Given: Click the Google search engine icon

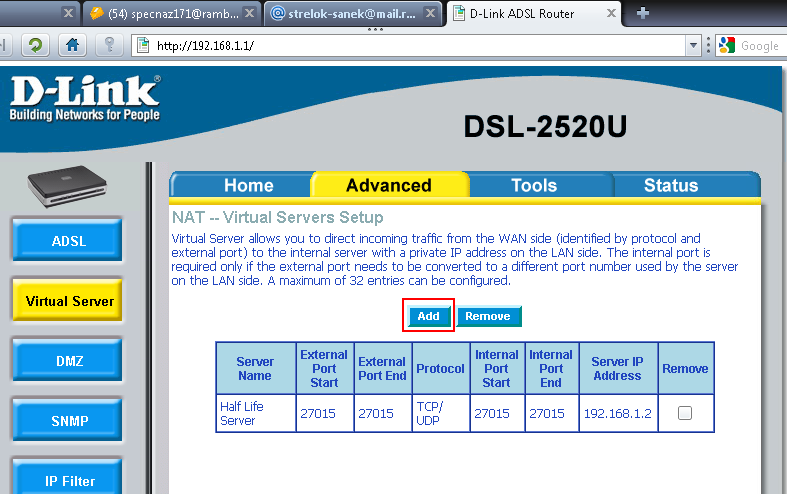Looking at the screenshot, I should pyautogui.click(x=727, y=45).
